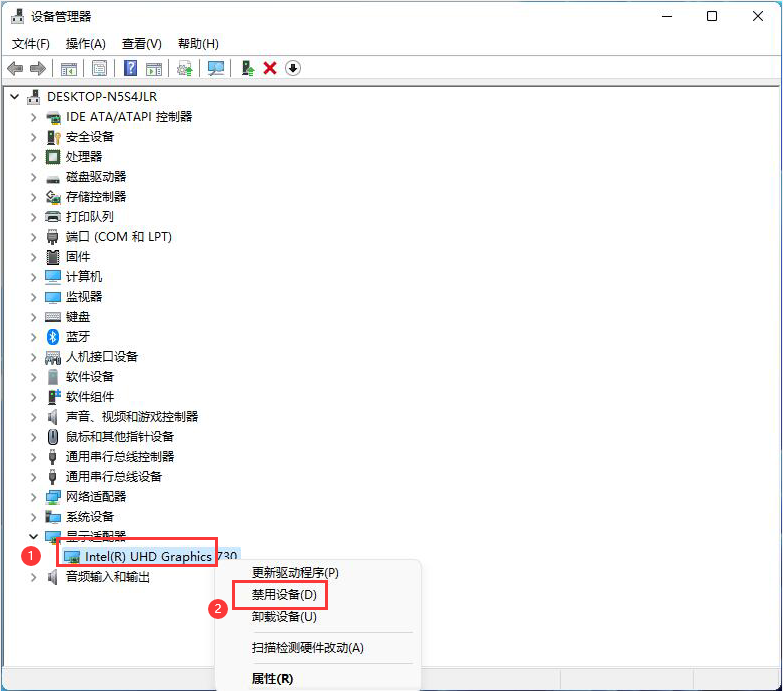Click the Bluetooth icon next to 蓝牙
This screenshot has width=783, height=691.
click(x=53, y=337)
